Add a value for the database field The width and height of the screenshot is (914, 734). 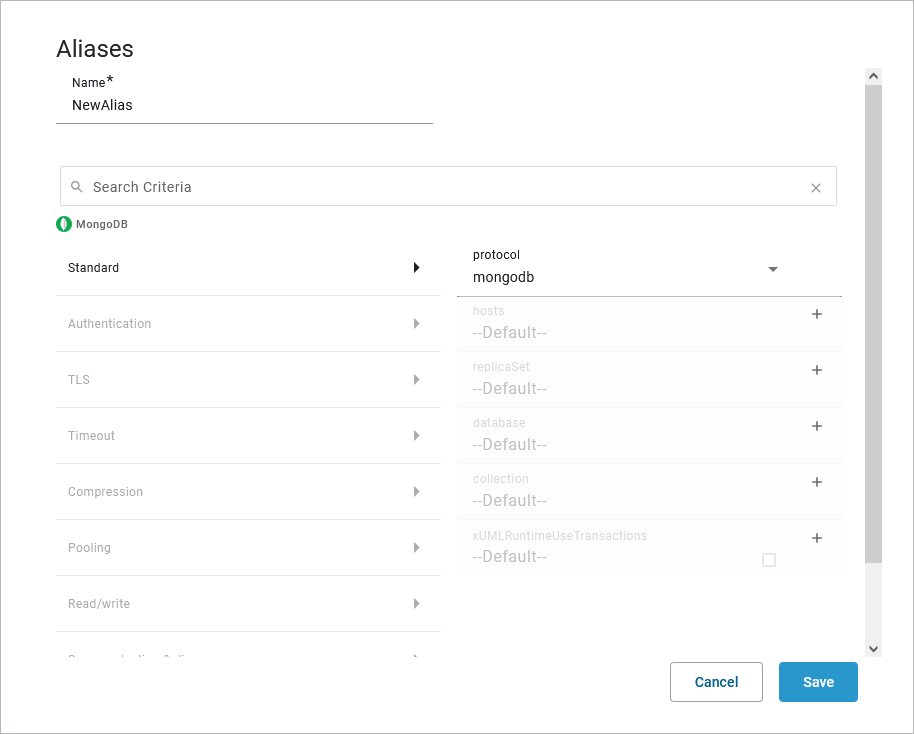[816, 426]
